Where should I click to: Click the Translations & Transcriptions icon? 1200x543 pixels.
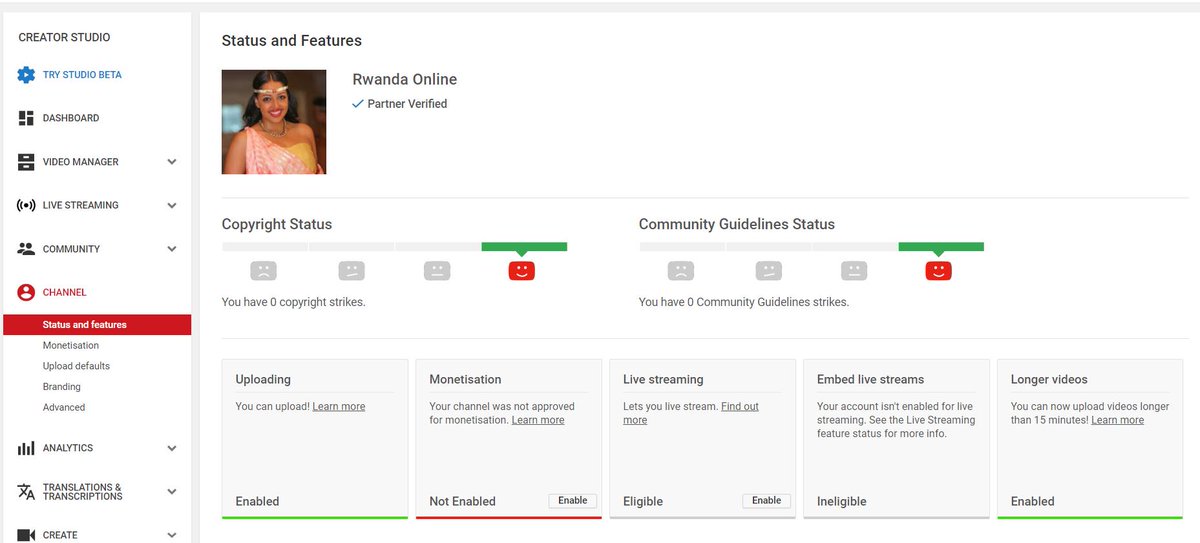pos(26,492)
